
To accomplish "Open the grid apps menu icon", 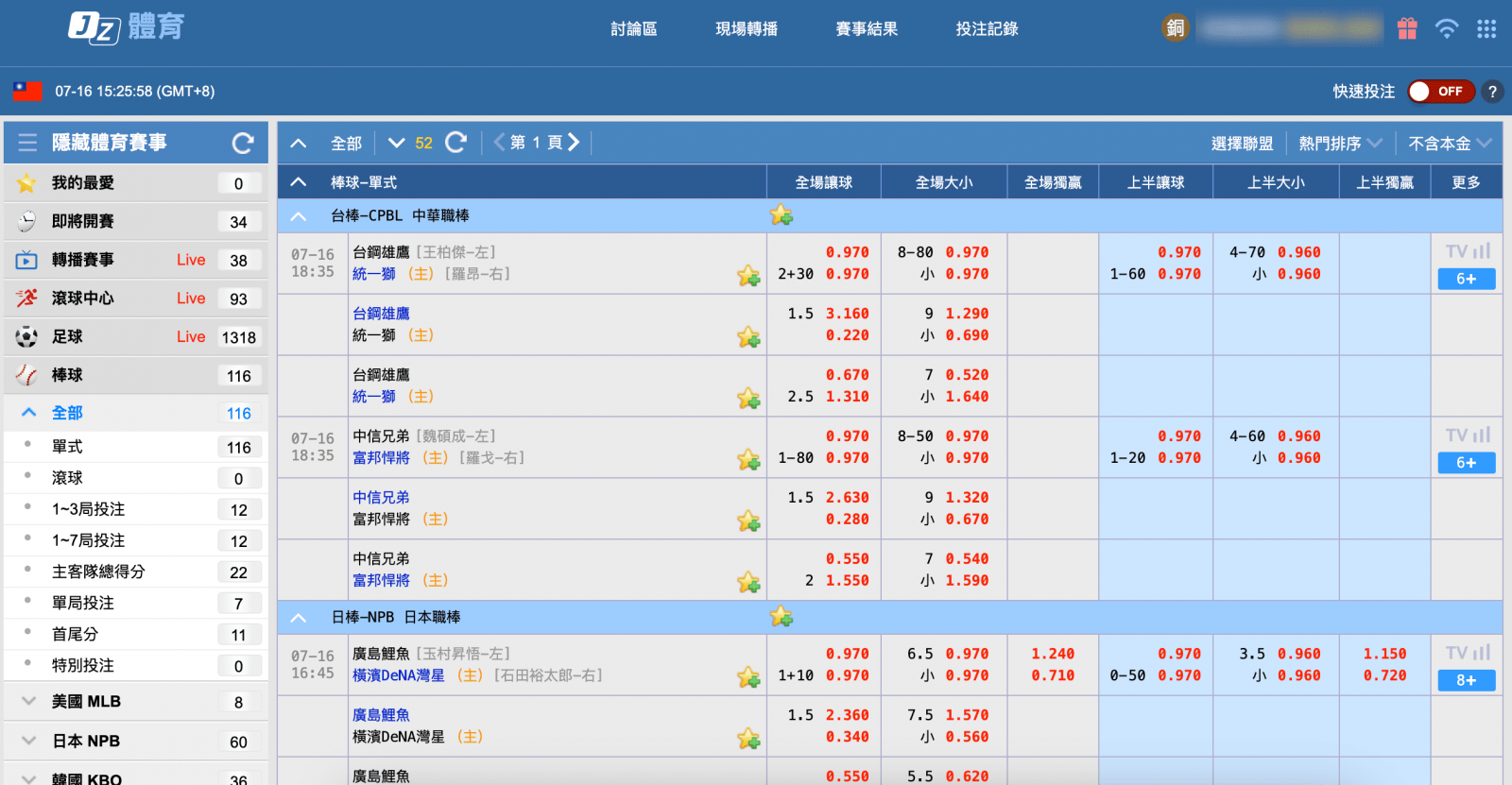I will pyautogui.click(x=1486, y=28).
